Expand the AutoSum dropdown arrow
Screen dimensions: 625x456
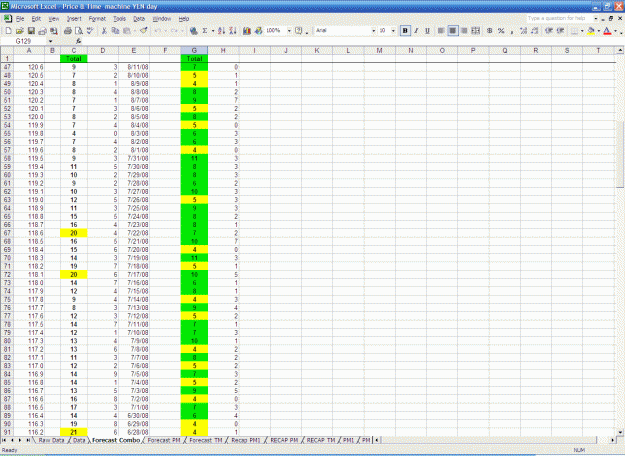pyautogui.click(x=213, y=31)
